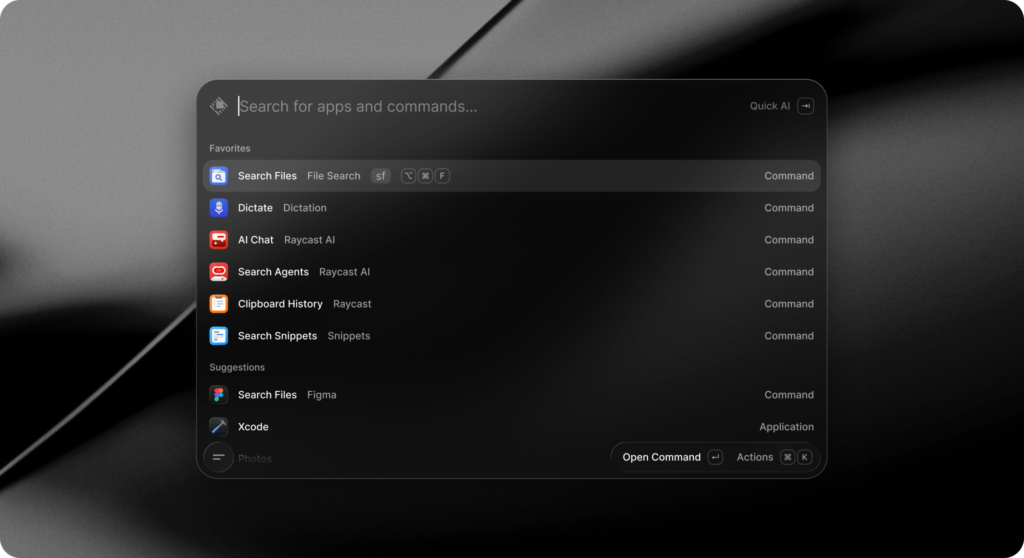Select the Search Files Figma row
Viewport: 1024px width, 558px height.
click(x=511, y=395)
